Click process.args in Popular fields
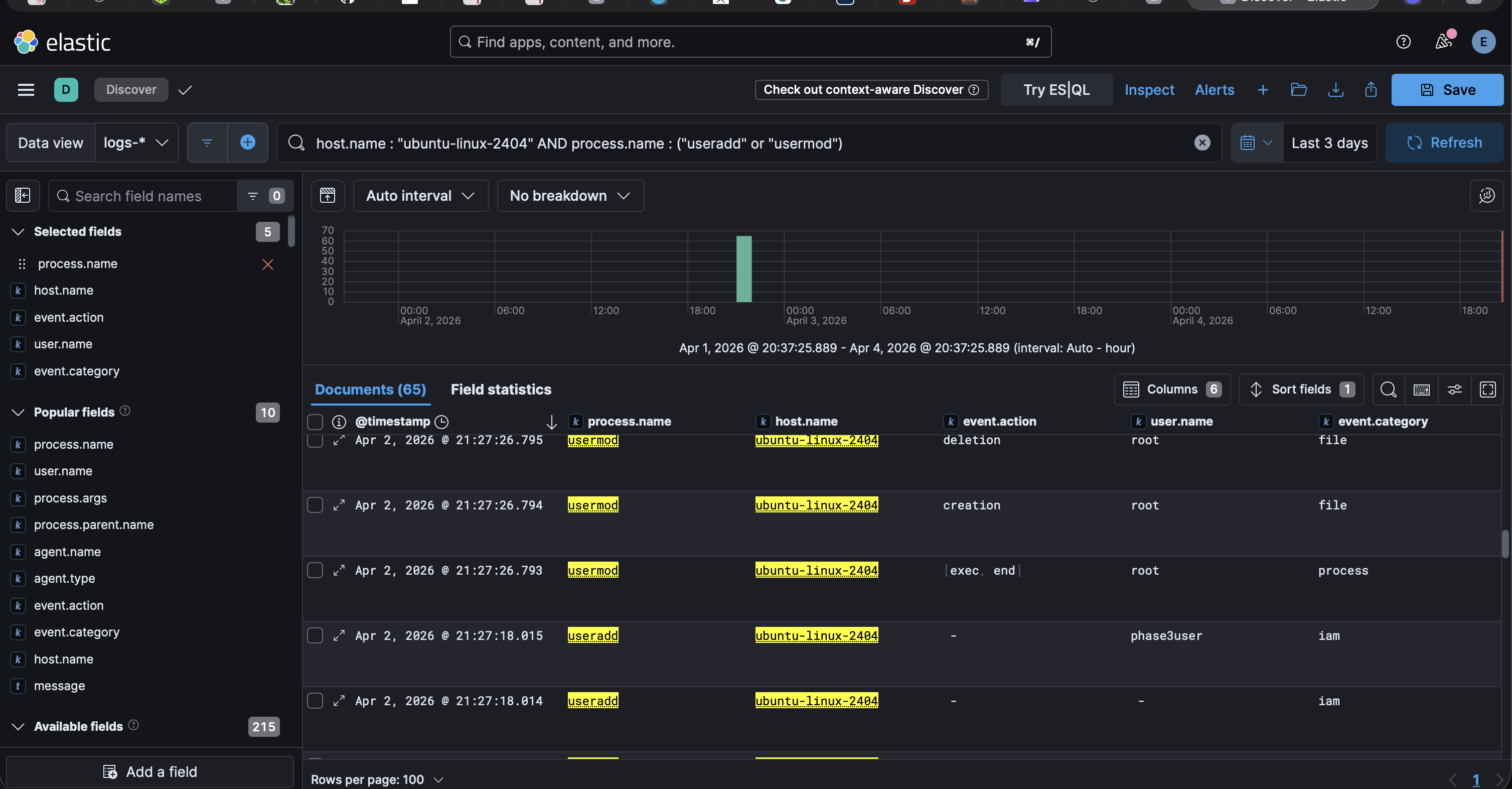 click(70, 498)
